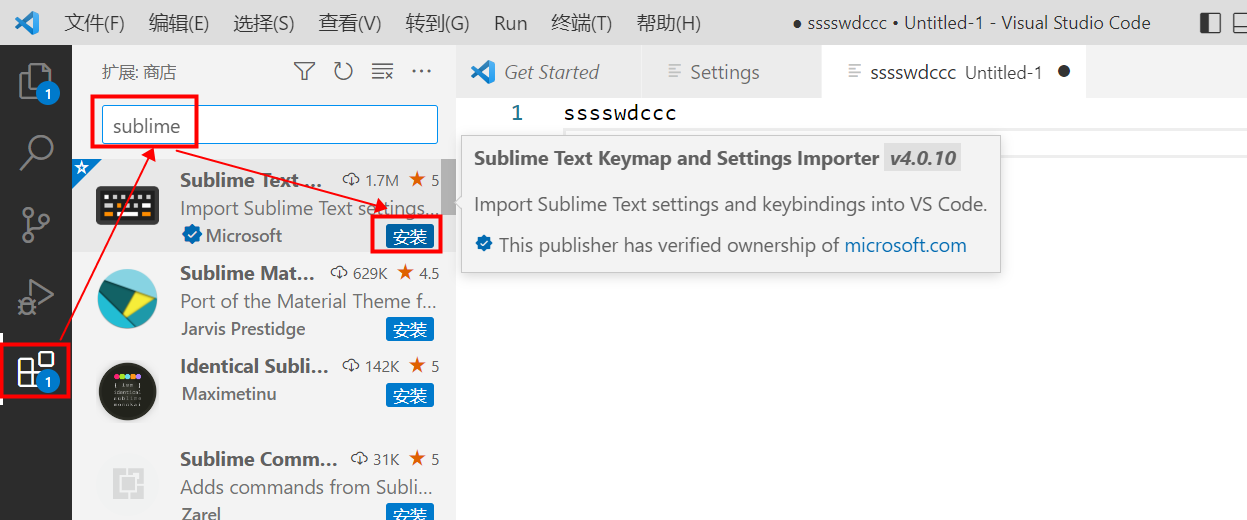This screenshot has height=520, width=1247.
Task: Select the Sublime Mat... extension title
Action: tap(248, 273)
